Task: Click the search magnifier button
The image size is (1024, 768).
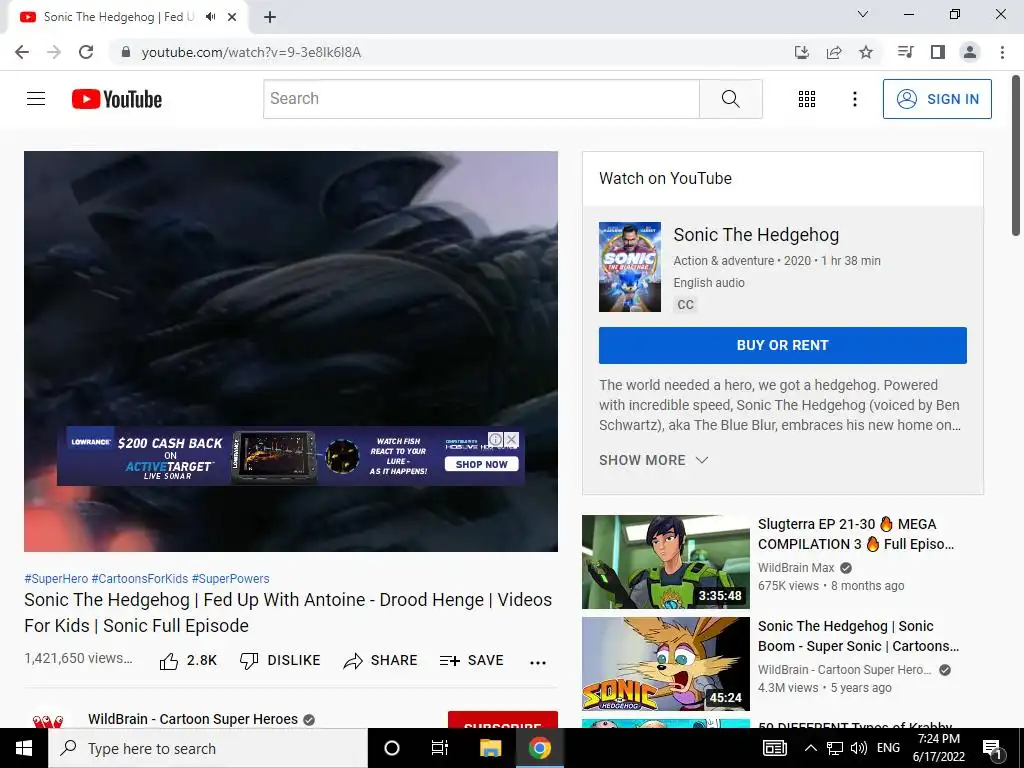Action: pyautogui.click(x=731, y=99)
